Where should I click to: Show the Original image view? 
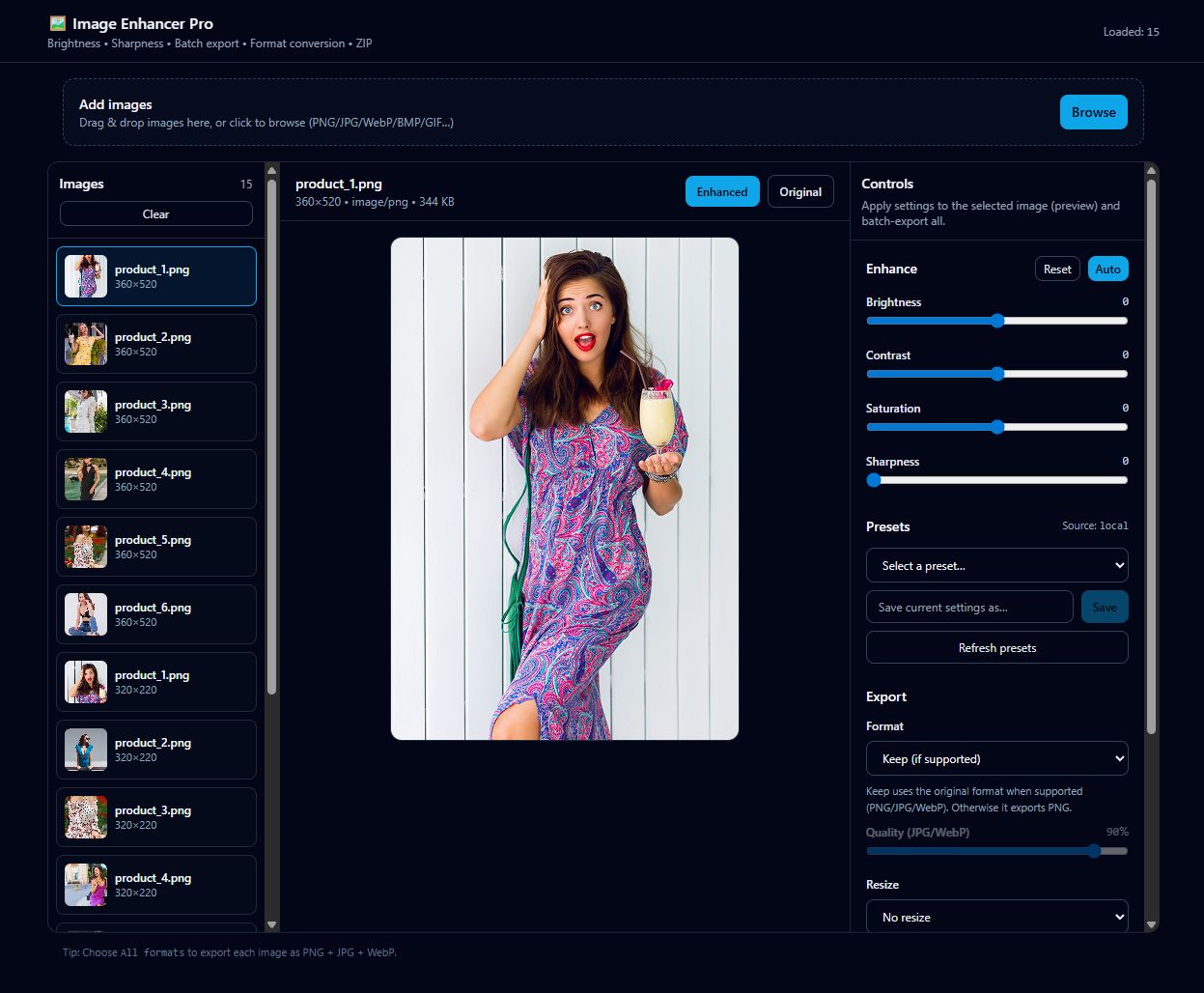pyautogui.click(x=800, y=191)
